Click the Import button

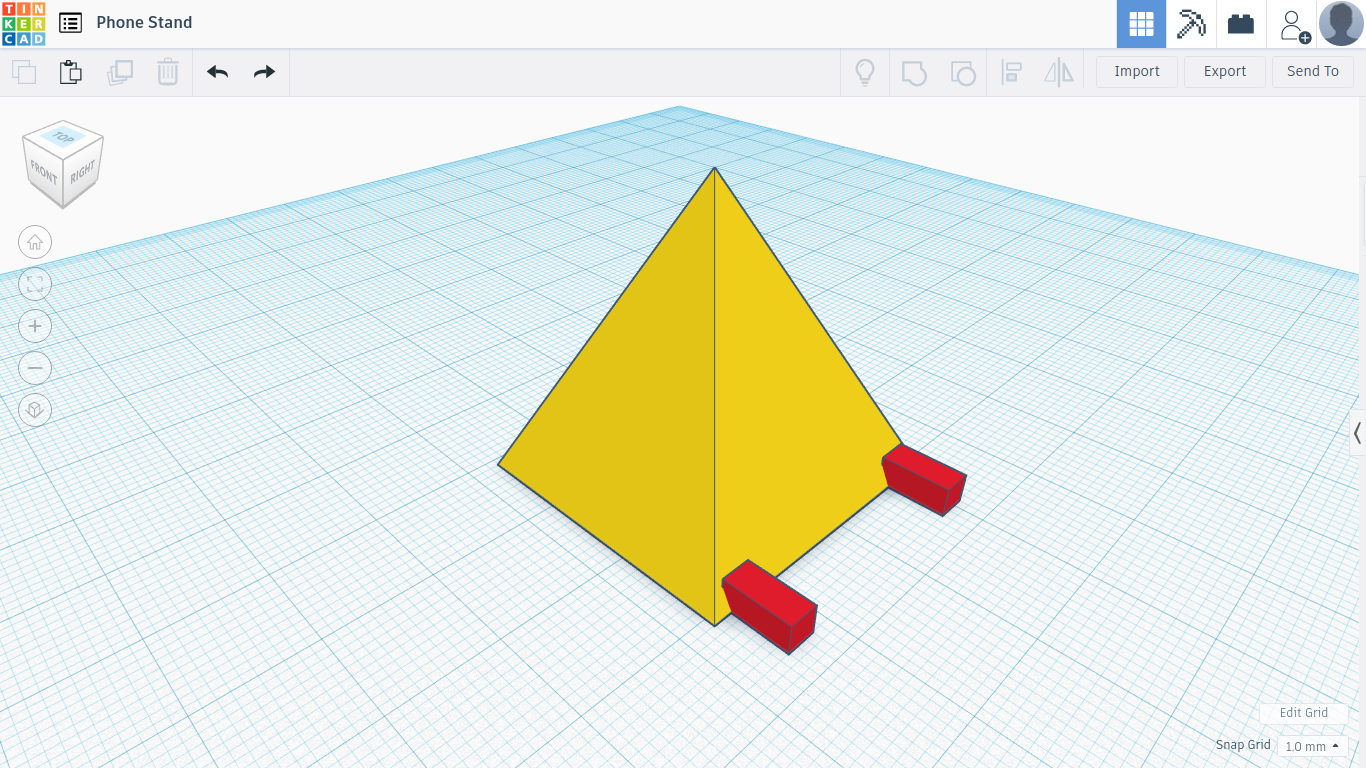1137,72
